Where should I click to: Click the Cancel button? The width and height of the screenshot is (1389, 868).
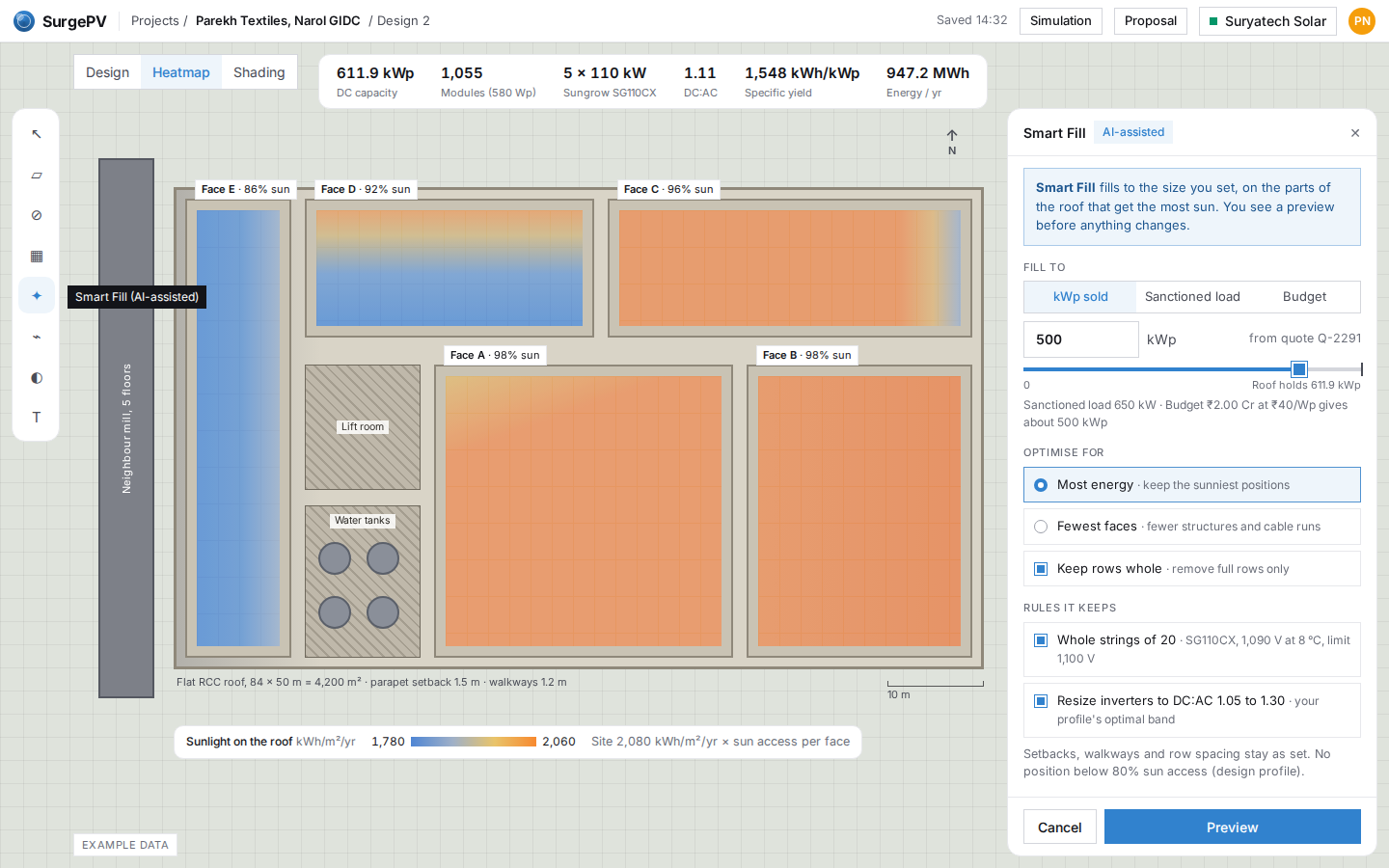[x=1060, y=827]
